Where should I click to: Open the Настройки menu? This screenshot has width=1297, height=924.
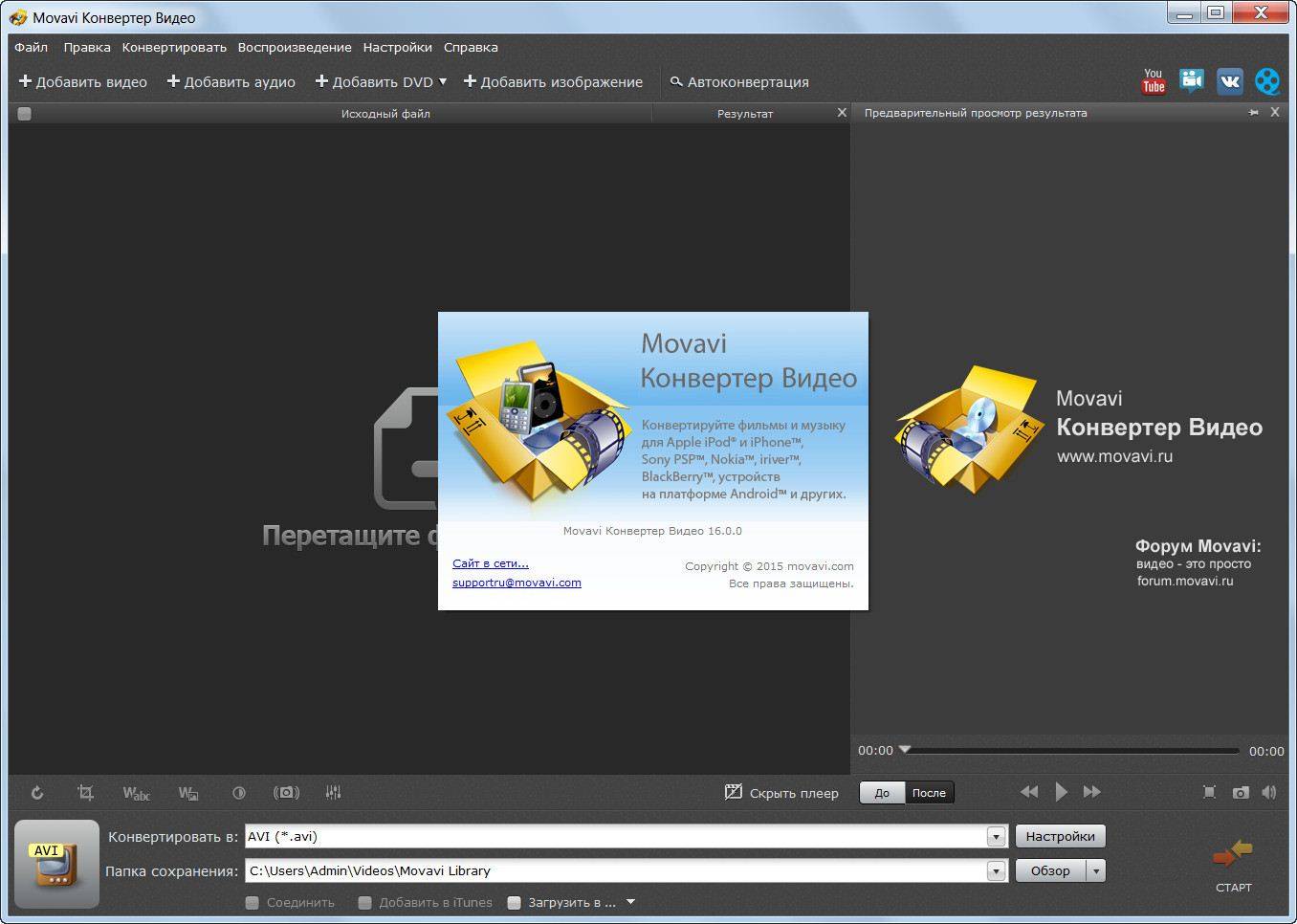397,47
